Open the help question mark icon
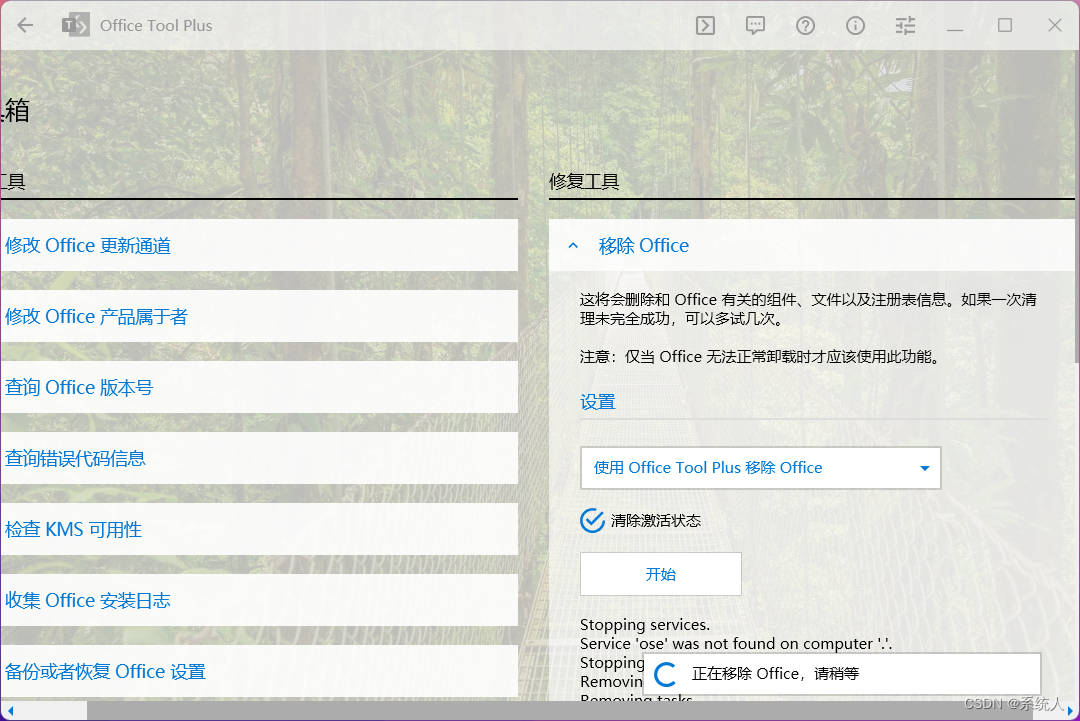The width and height of the screenshot is (1080, 721). tap(805, 25)
